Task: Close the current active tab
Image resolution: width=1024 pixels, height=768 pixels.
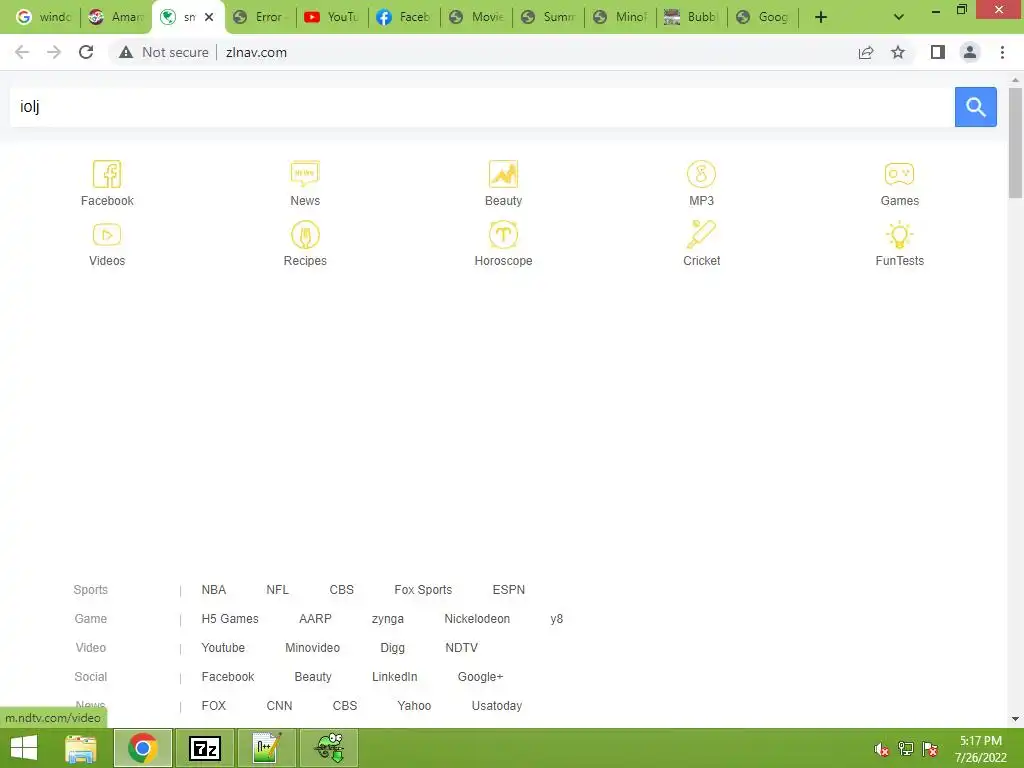Action: click(x=209, y=17)
